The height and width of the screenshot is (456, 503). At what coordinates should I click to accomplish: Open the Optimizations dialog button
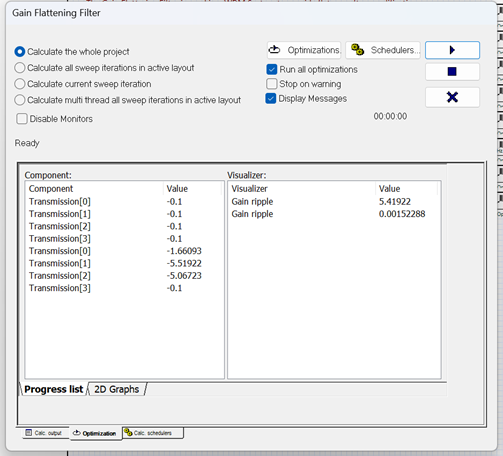click(x=304, y=50)
